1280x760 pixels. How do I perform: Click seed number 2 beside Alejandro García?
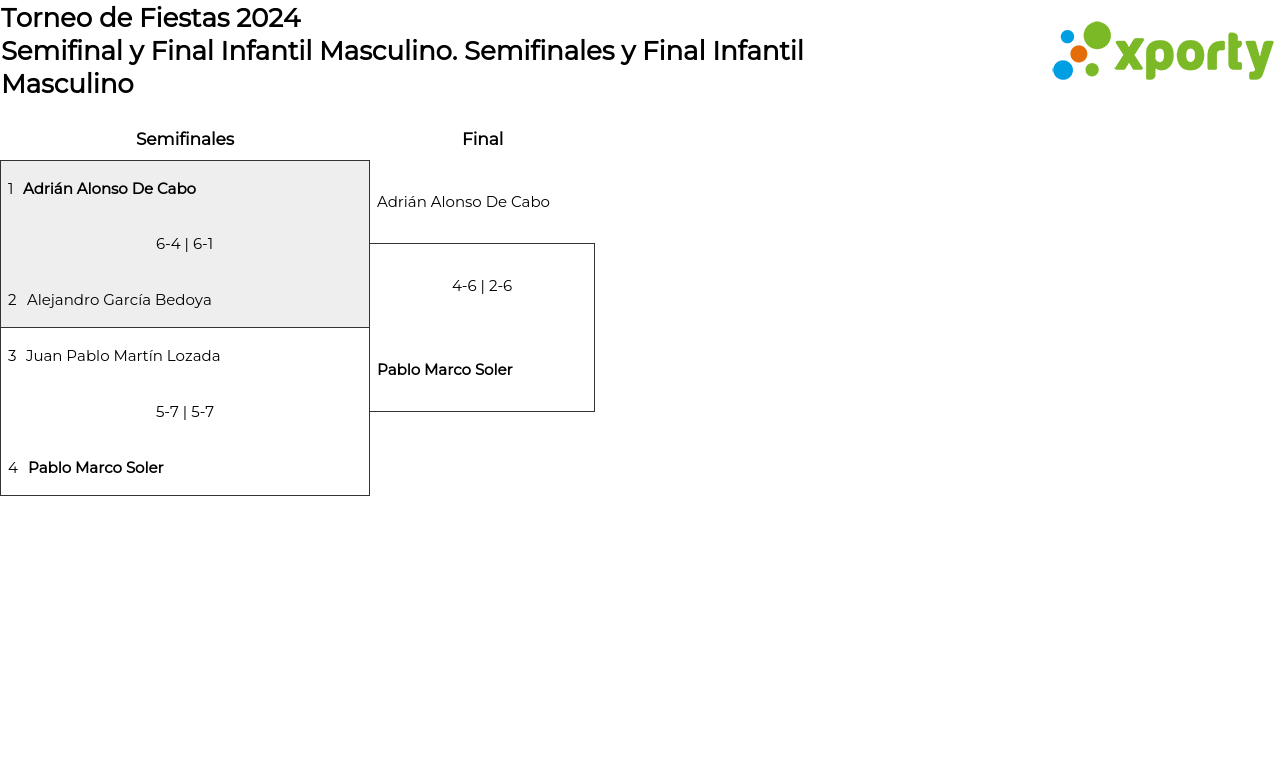pos(12,300)
